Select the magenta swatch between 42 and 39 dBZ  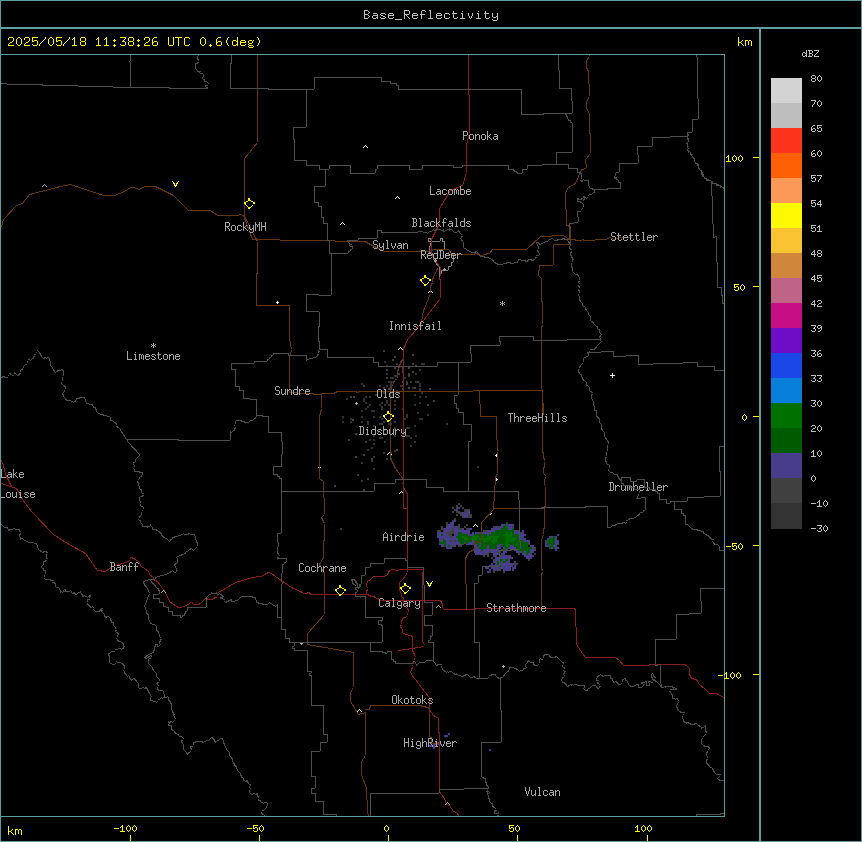pyautogui.click(x=786, y=316)
